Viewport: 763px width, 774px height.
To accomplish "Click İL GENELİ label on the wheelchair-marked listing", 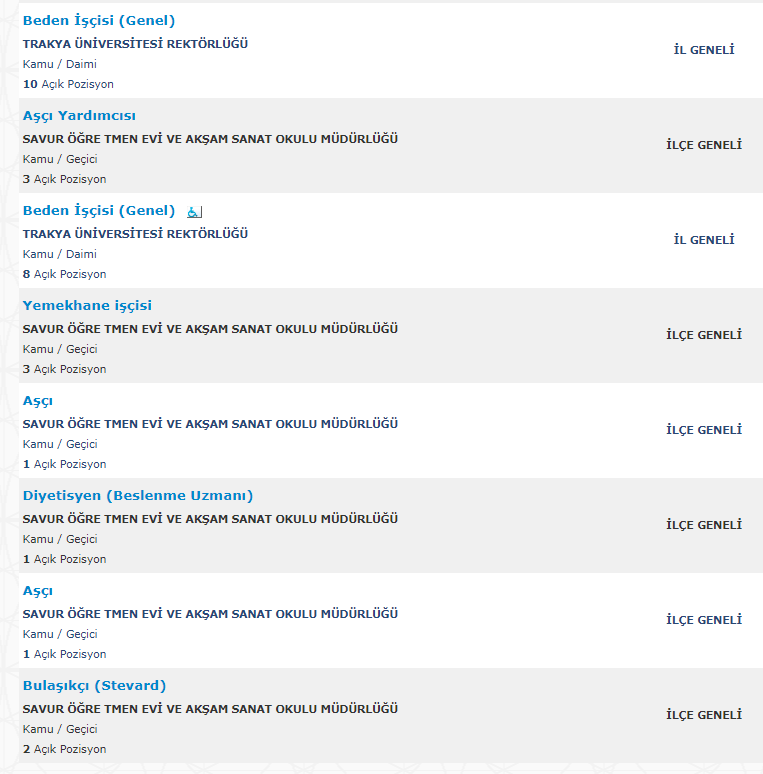I will pos(704,240).
